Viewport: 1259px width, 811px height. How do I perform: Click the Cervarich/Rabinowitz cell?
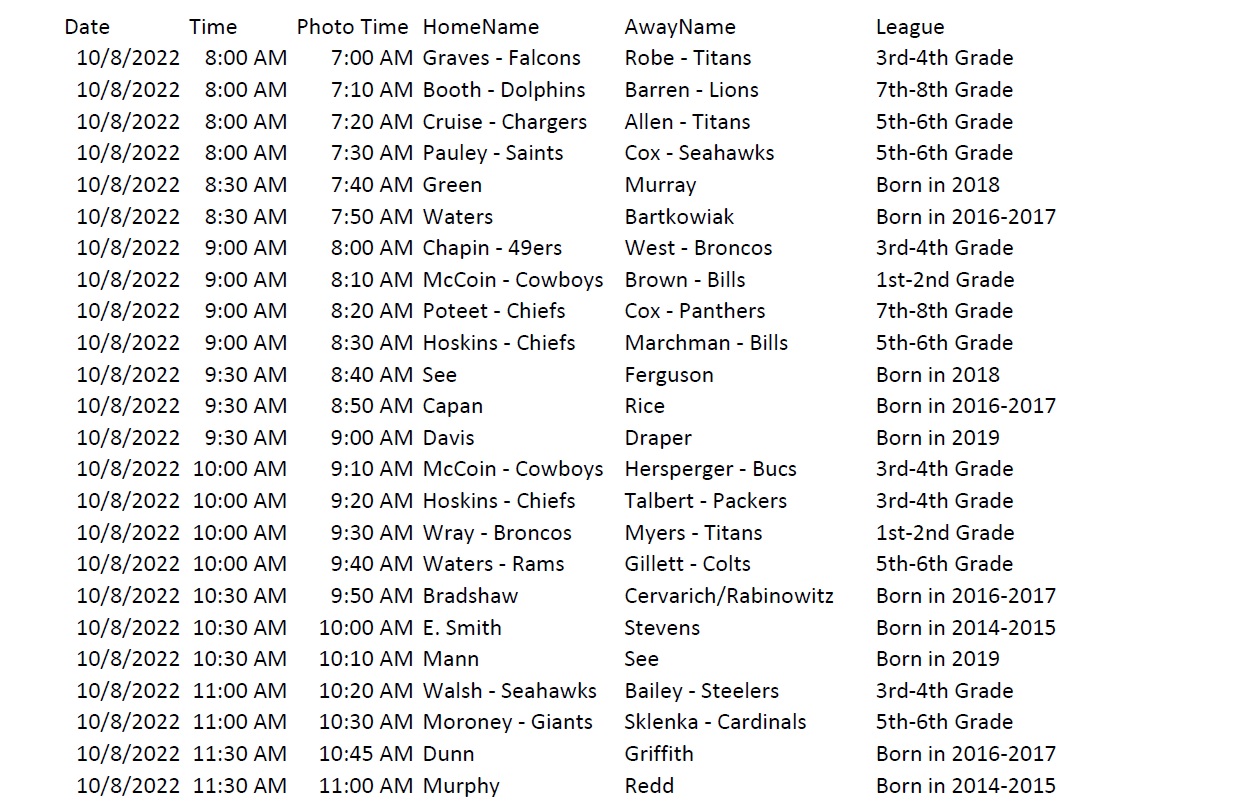click(x=729, y=596)
